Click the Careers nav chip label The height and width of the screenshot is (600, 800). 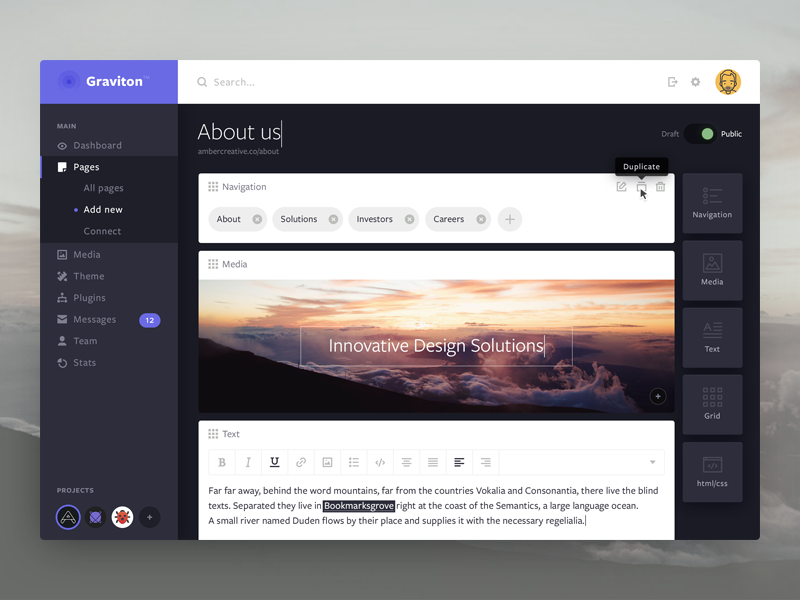448,219
